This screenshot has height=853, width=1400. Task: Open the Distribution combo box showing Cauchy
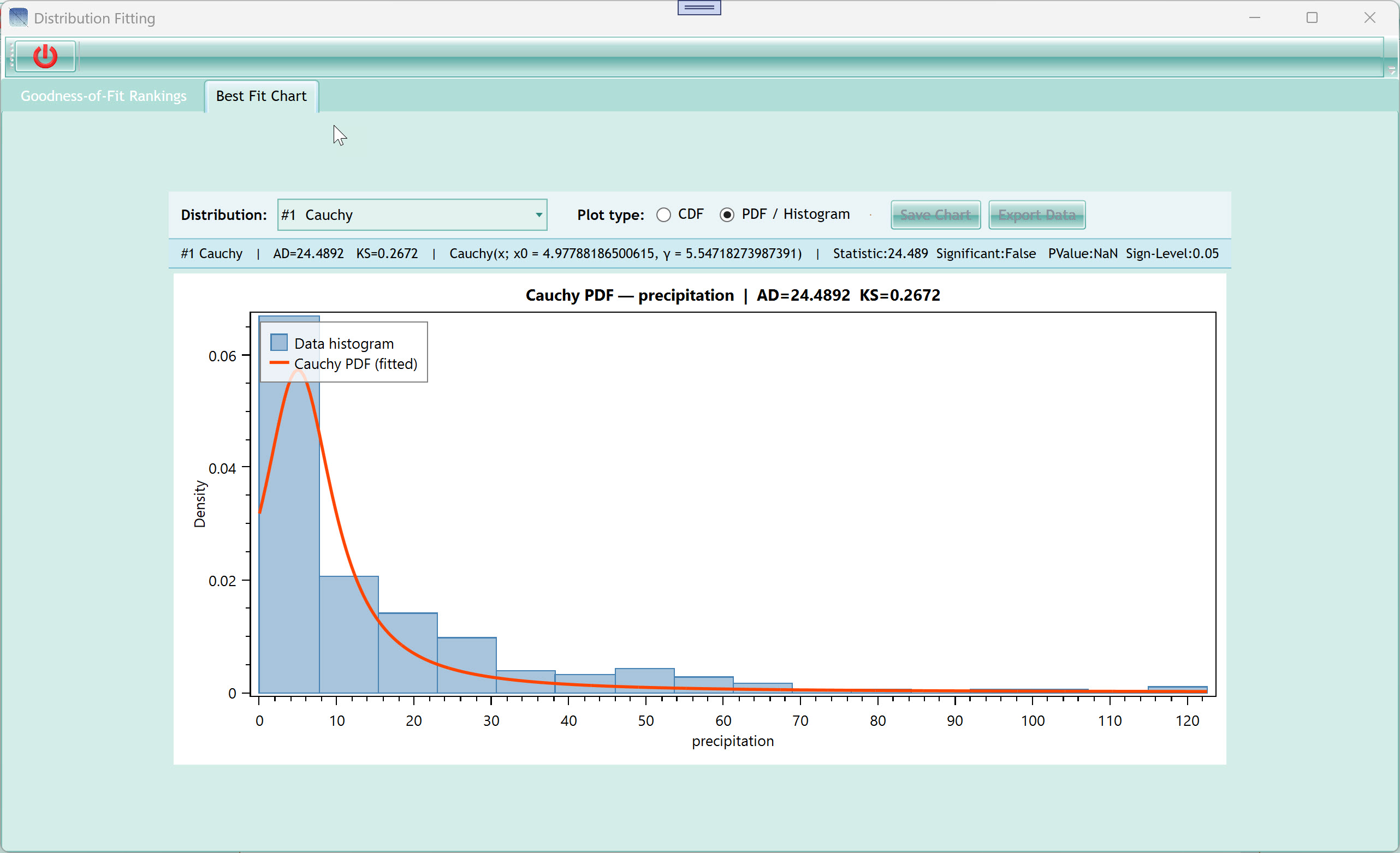(412, 214)
